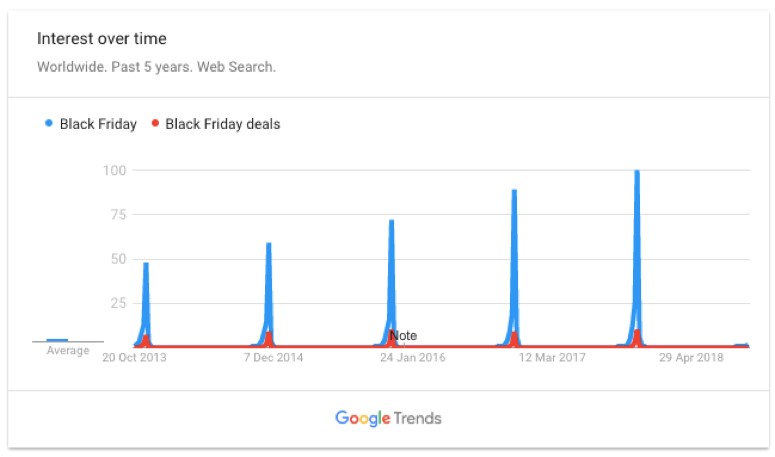
Task: Click the Average label under the bar
Action: point(68,350)
